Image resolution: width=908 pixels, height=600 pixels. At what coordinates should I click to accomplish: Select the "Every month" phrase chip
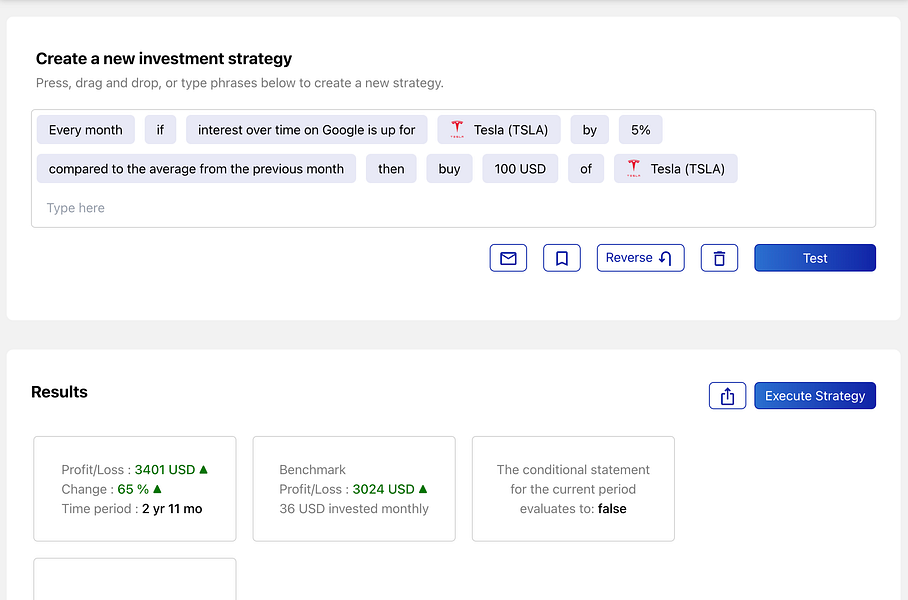tap(86, 130)
